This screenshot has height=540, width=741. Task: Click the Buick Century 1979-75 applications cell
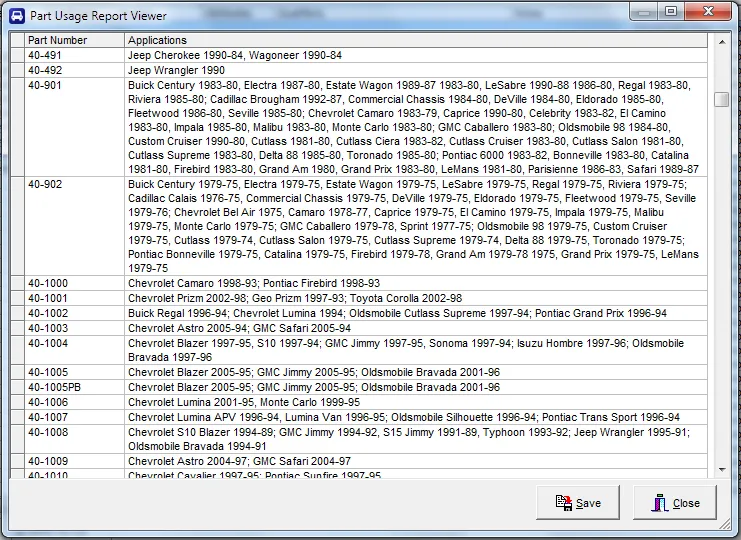tap(416, 226)
